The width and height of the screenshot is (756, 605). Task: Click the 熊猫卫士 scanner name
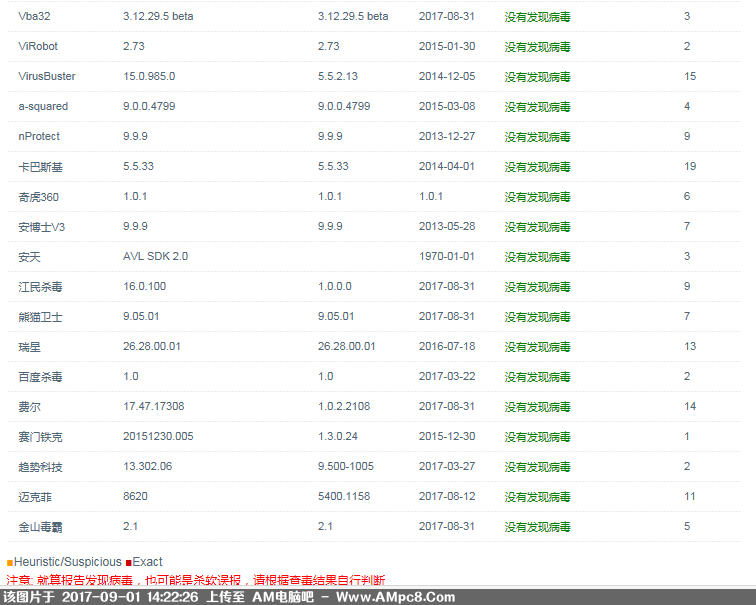pos(40,317)
